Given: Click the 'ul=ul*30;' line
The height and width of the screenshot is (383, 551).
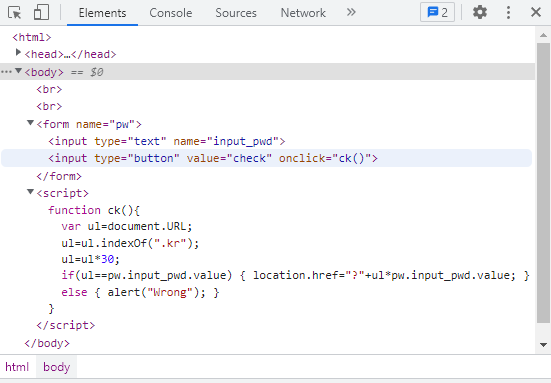Looking at the screenshot, I should pos(90,259).
